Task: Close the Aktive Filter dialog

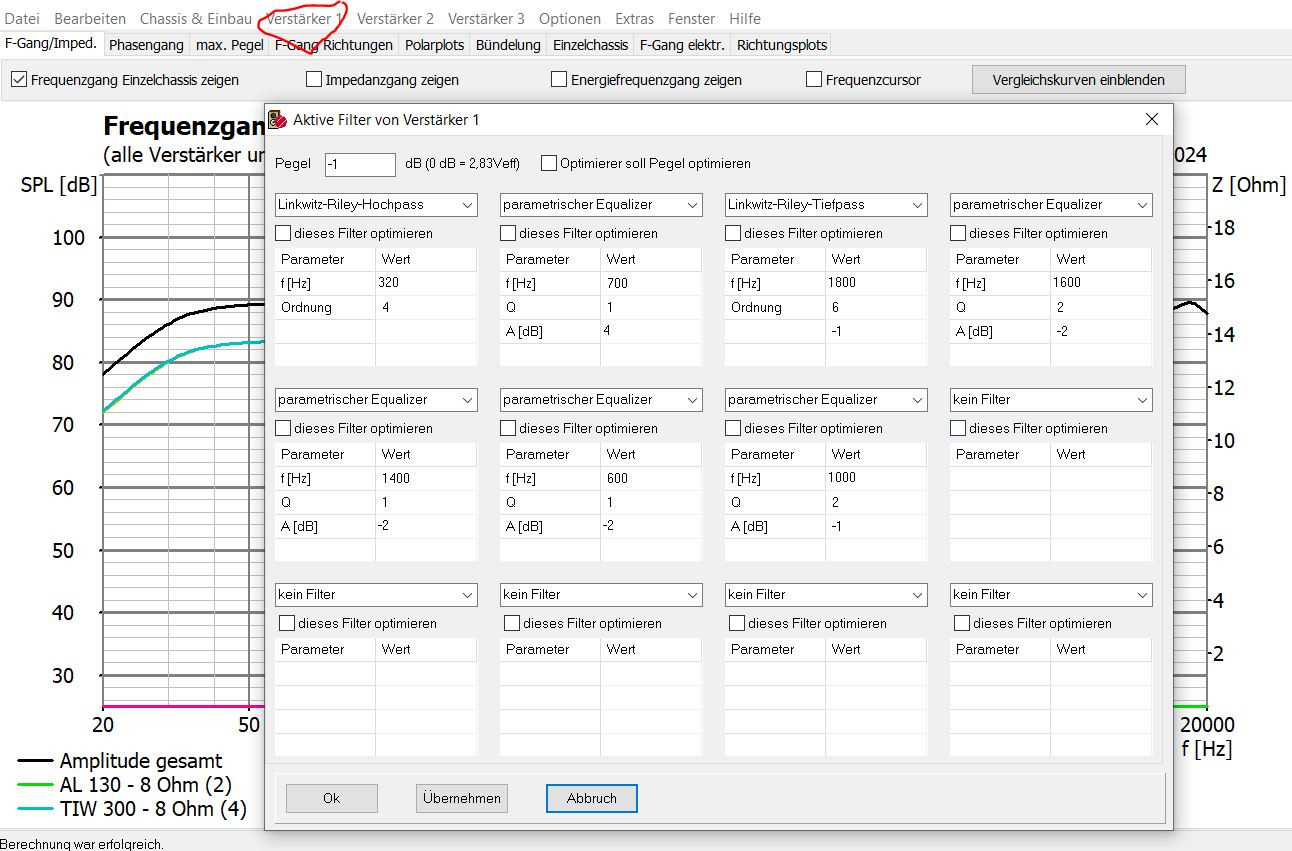Action: point(1151,119)
